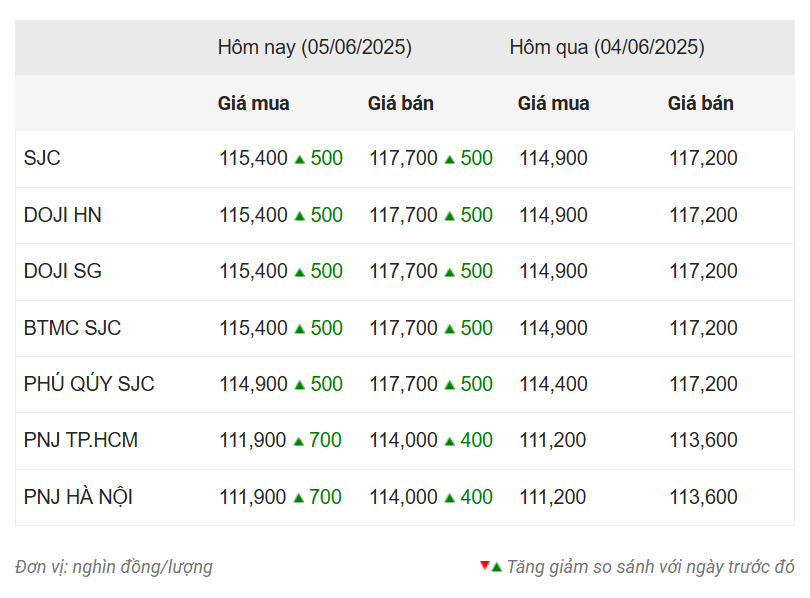The width and height of the screenshot is (810, 598).
Task: Click the Giá mua column header under Hôm nay
Action: 253,103
